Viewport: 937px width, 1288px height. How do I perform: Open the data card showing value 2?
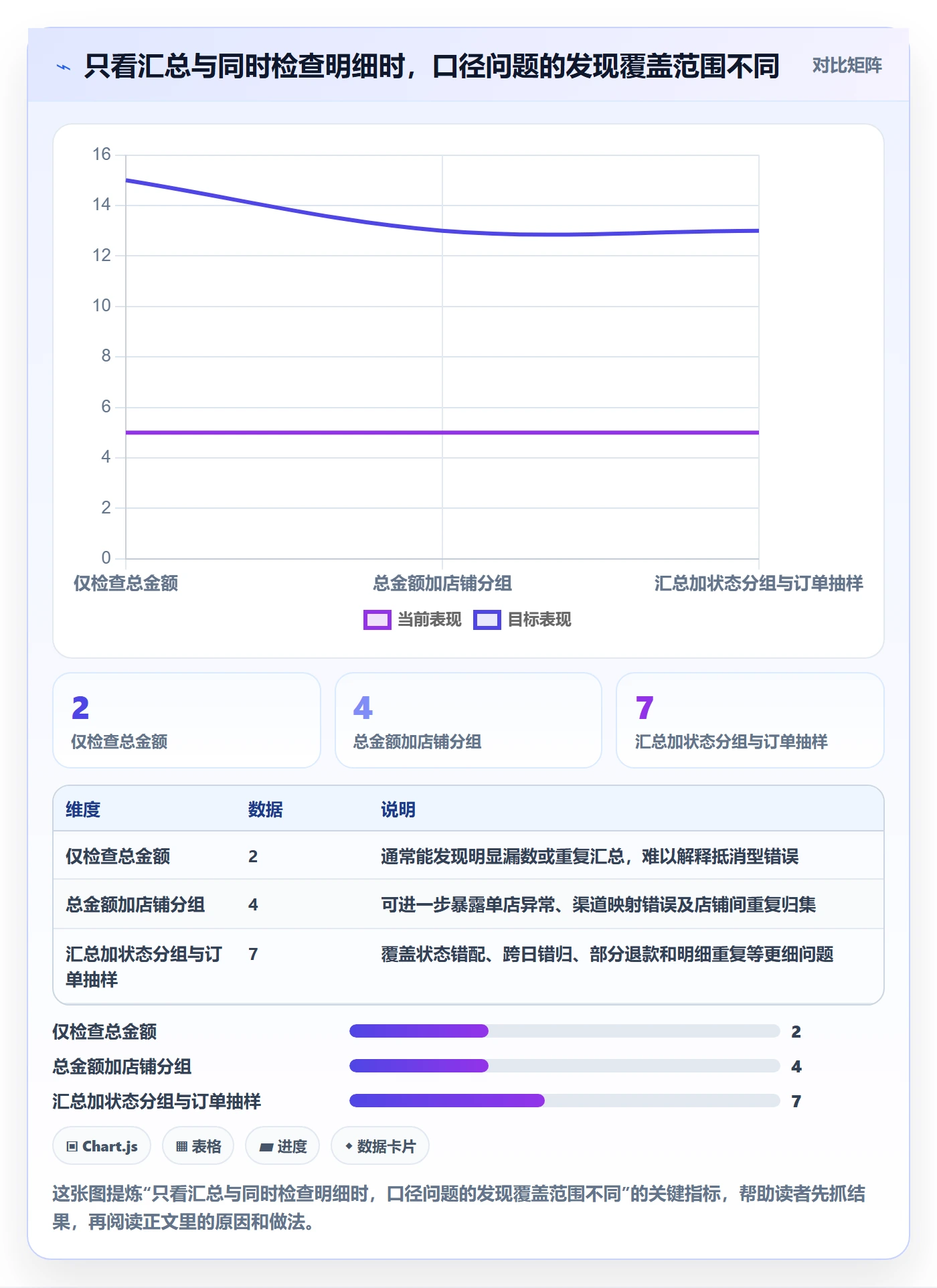pyautogui.click(x=187, y=720)
